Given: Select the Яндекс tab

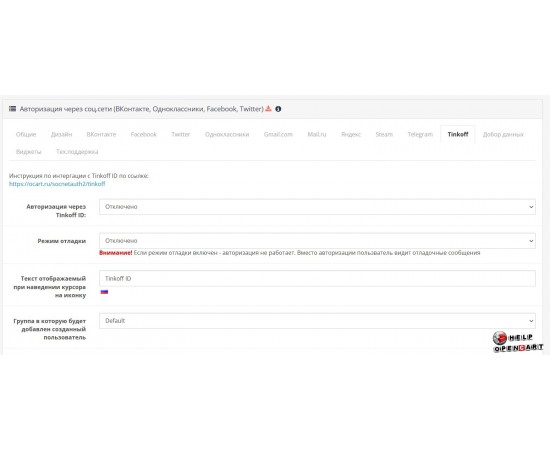Looking at the screenshot, I should 351,134.
